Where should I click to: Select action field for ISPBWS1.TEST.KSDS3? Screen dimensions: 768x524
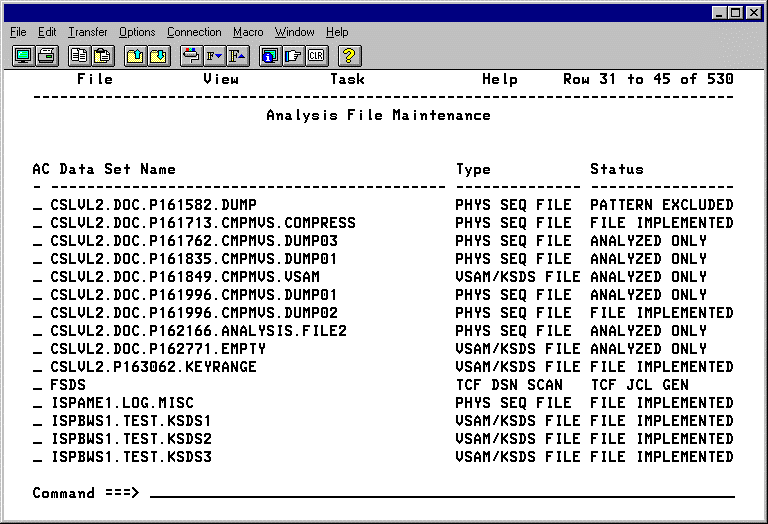pos(38,458)
